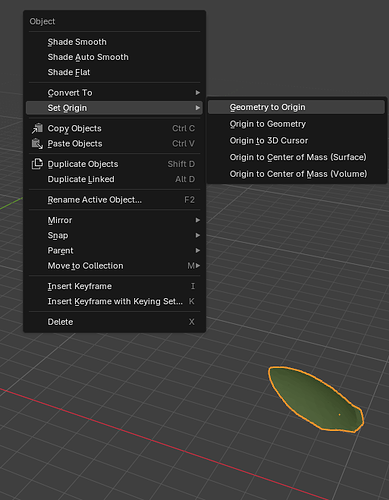
Task: Click the Paste Objects clipboard icon
Action: 37,144
